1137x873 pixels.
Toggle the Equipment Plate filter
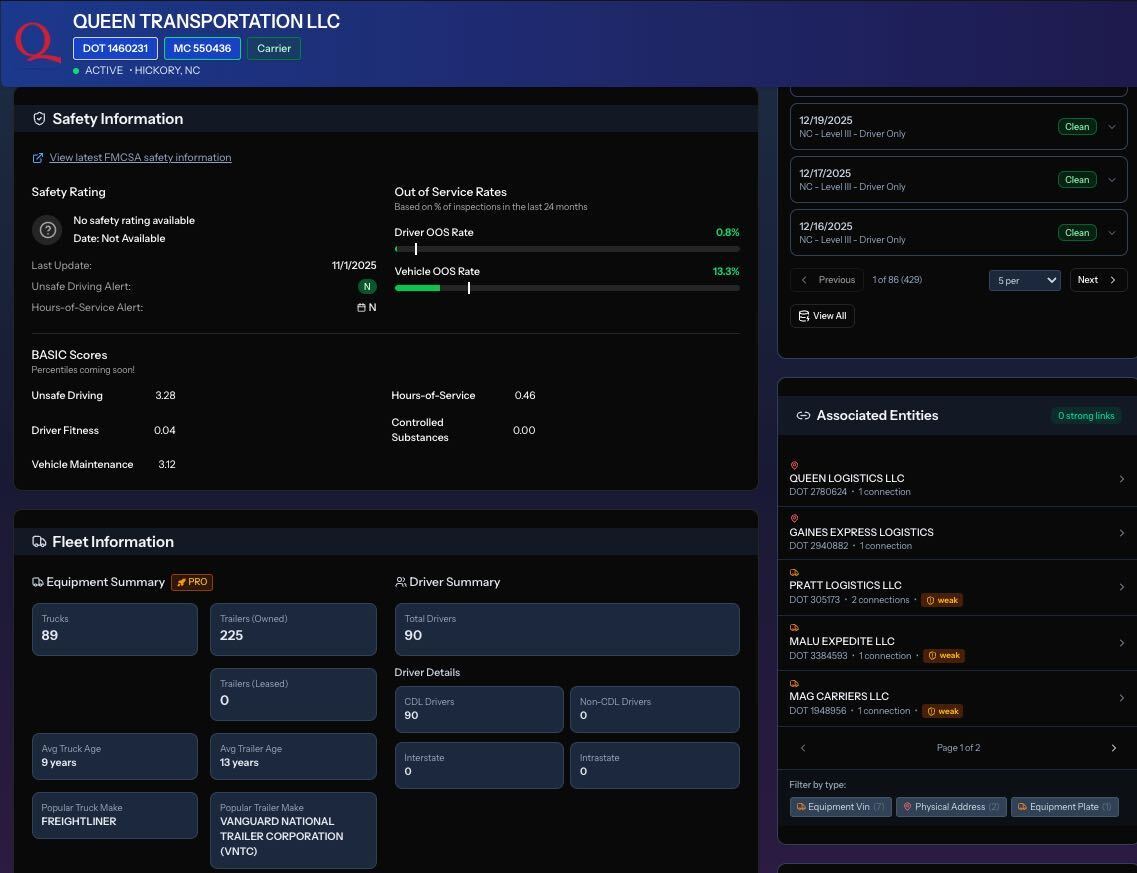pos(1064,807)
